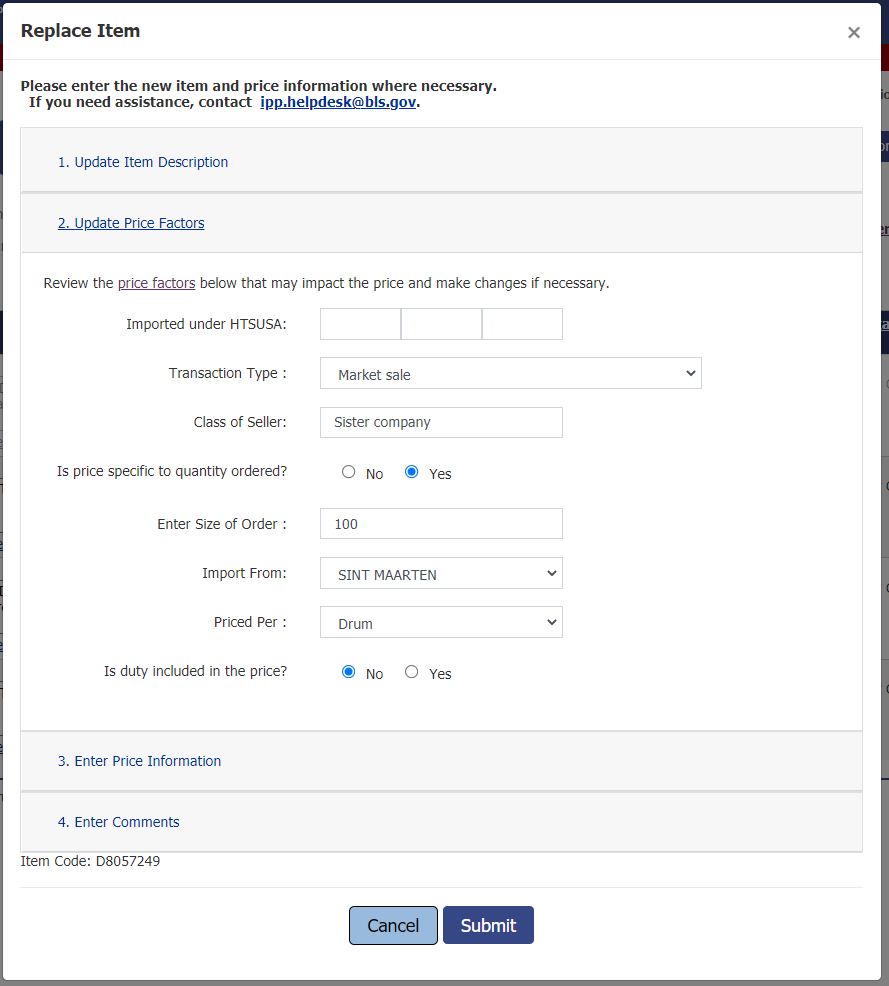Click the Submit button
889x986 pixels.
click(488, 925)
